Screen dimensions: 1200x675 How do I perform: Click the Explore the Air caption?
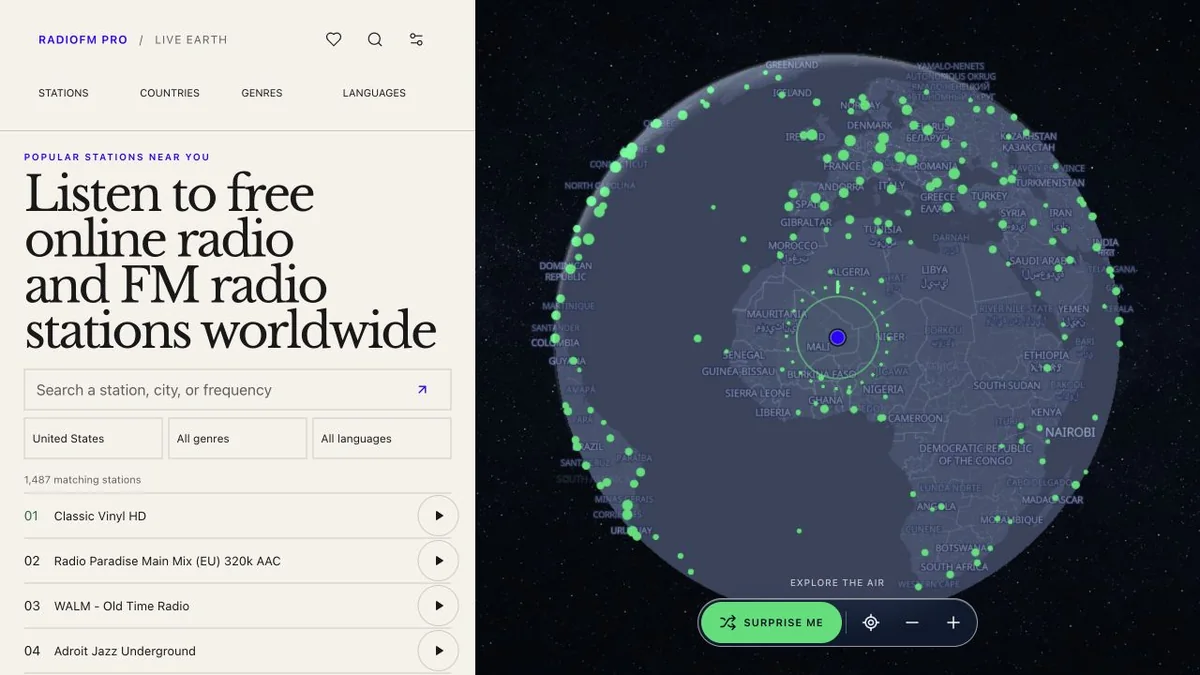tap(837, 583)
